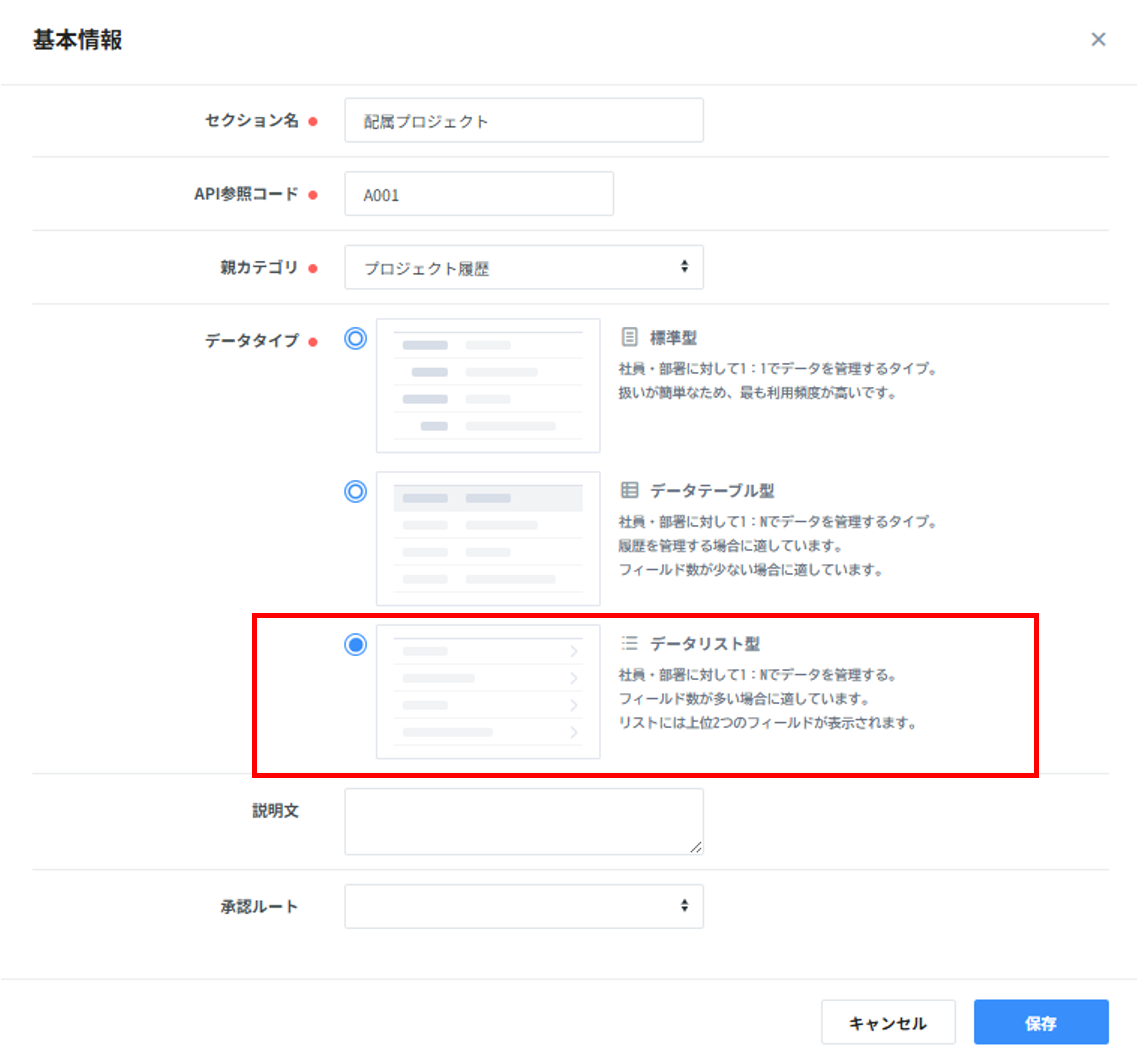Choose the データテーブル型 radio button
This screenshot has height=1051, width=1137.
[355, 492]
